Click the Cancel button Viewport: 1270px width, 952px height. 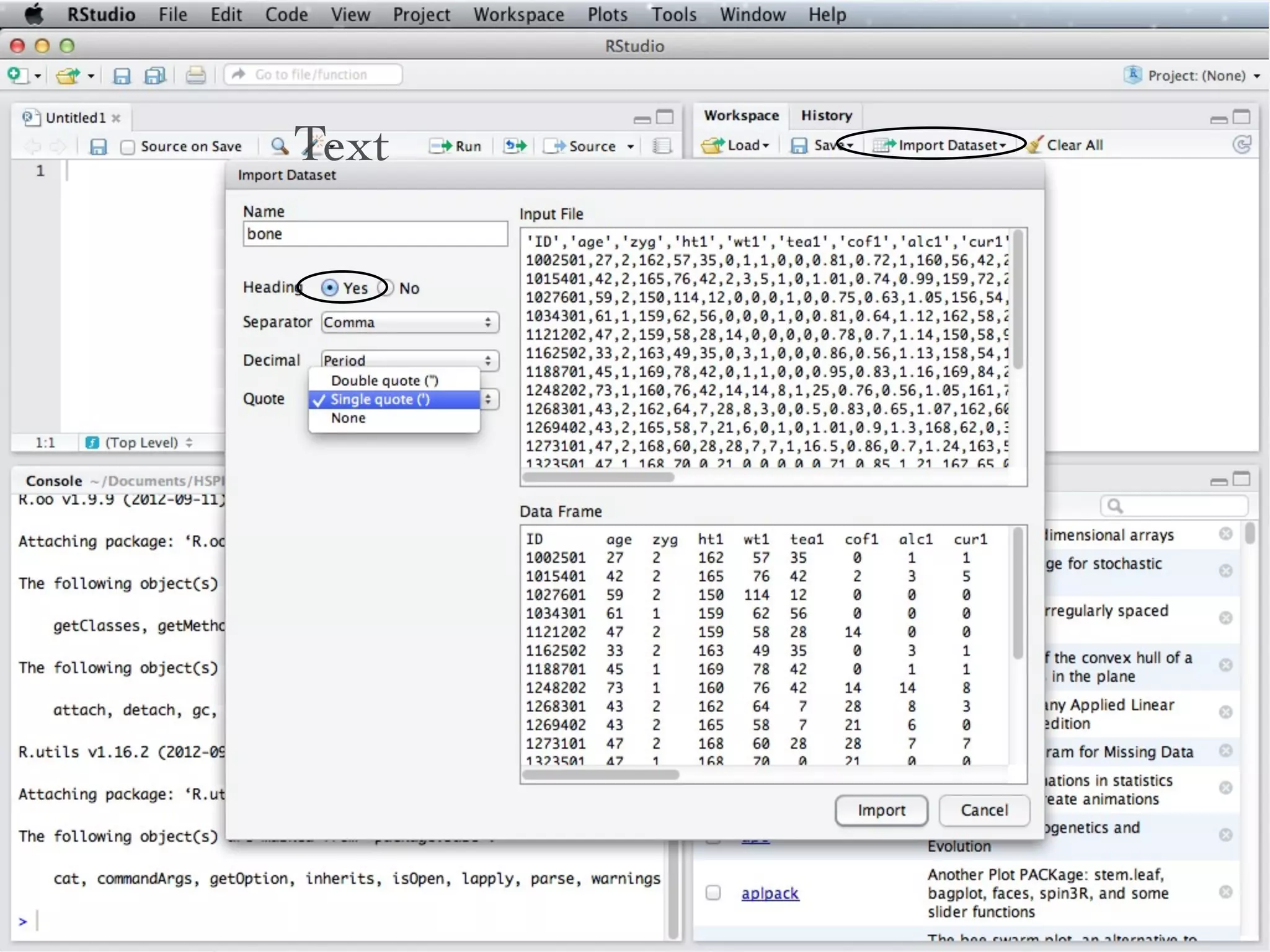click(x=984, y=810)
